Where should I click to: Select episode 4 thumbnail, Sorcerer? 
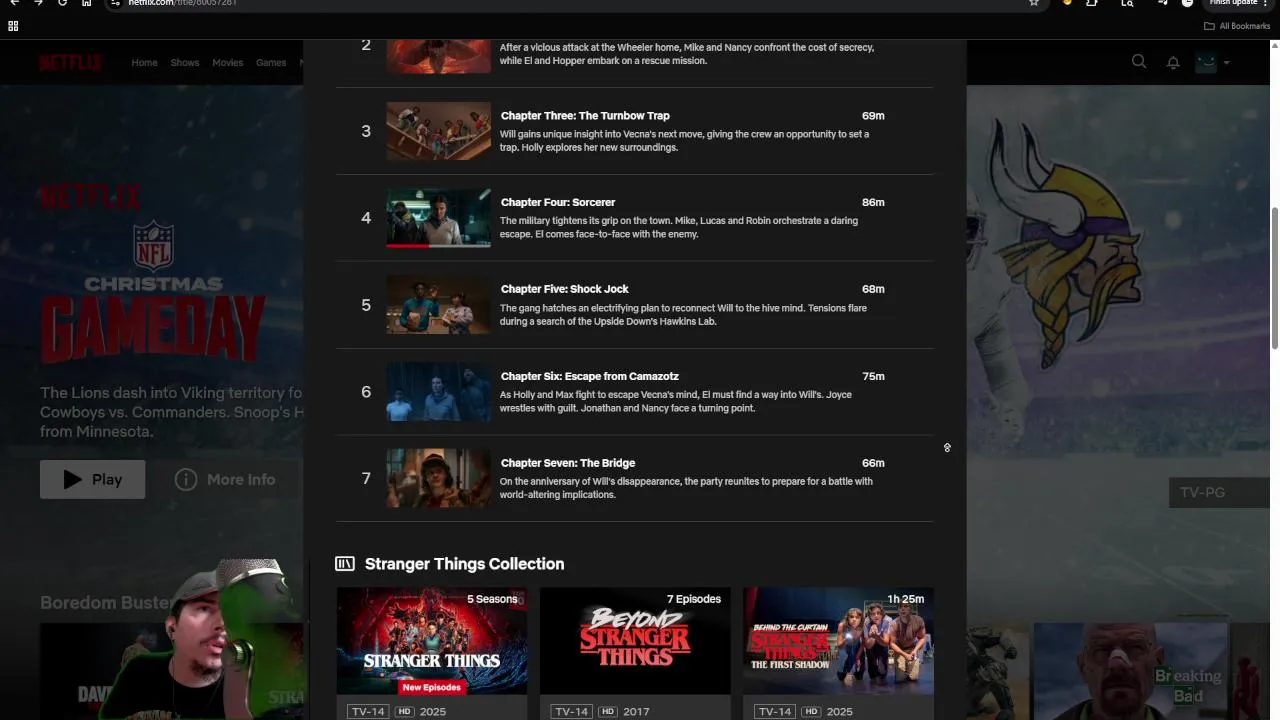click(x=439, y=218)
